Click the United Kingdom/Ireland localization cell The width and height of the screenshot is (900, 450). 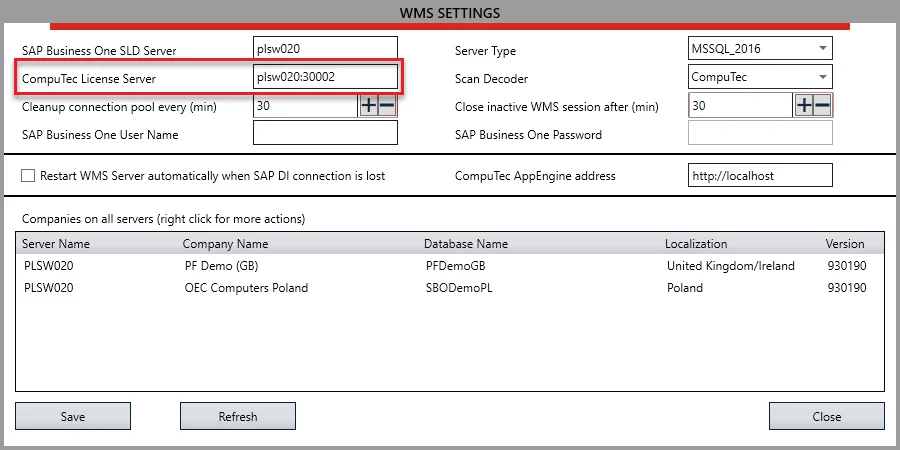click(731, 266)
